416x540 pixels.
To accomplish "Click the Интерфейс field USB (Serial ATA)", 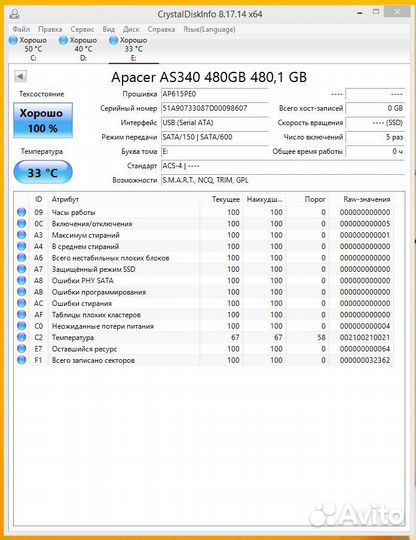I will coord(215,123).
